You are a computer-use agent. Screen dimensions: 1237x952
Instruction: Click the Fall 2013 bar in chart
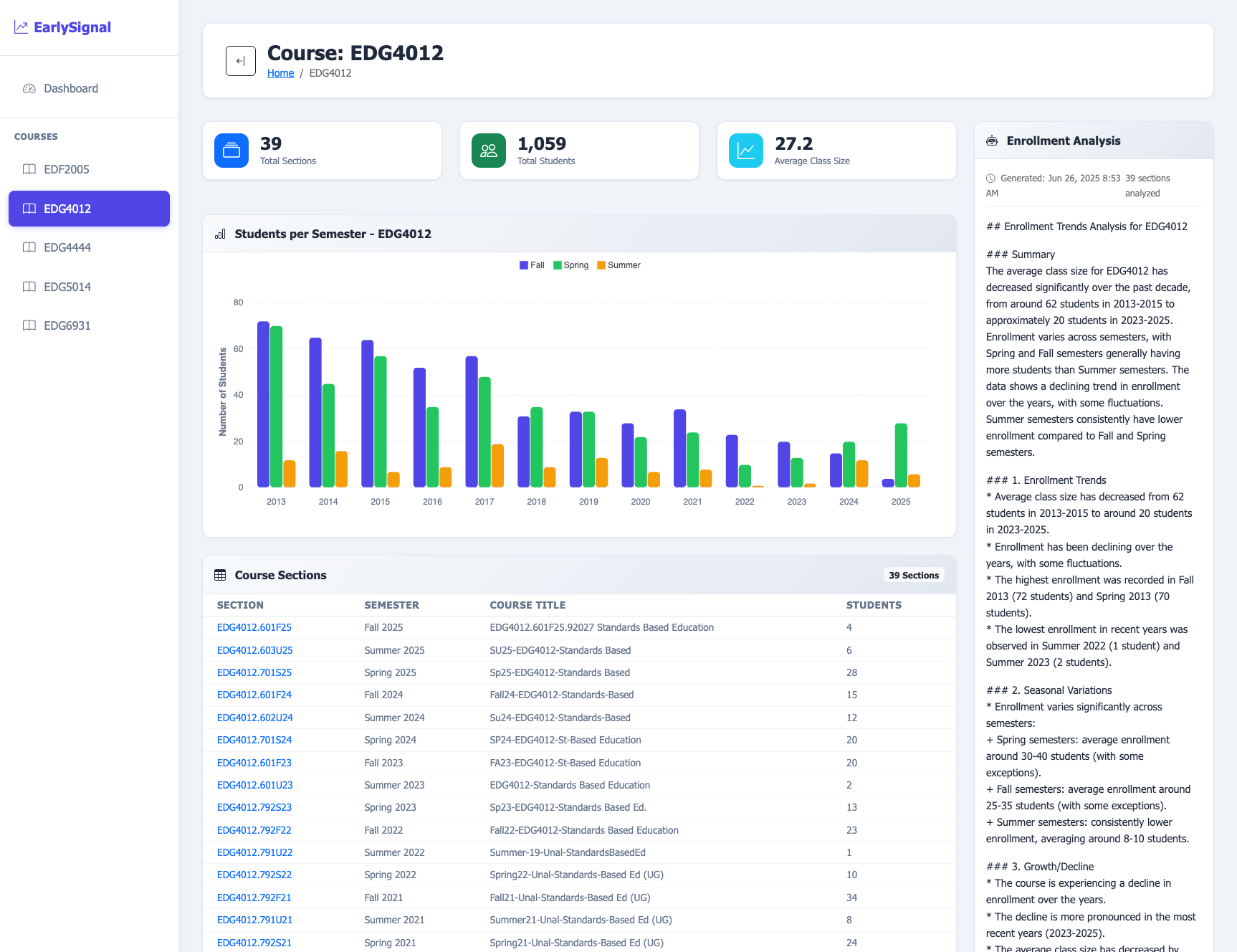[x=263, y=404]
